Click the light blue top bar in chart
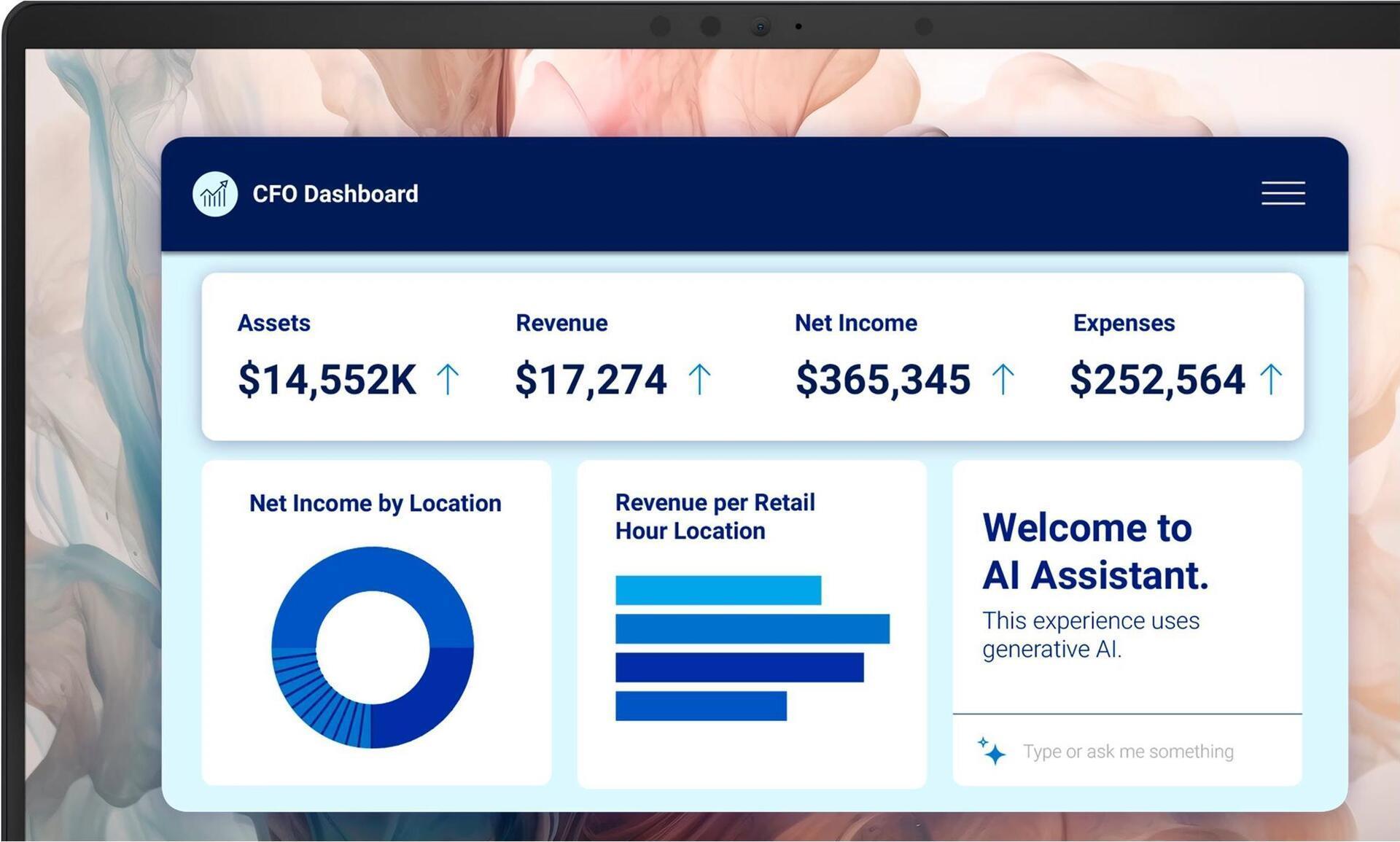 pos(717,590)
